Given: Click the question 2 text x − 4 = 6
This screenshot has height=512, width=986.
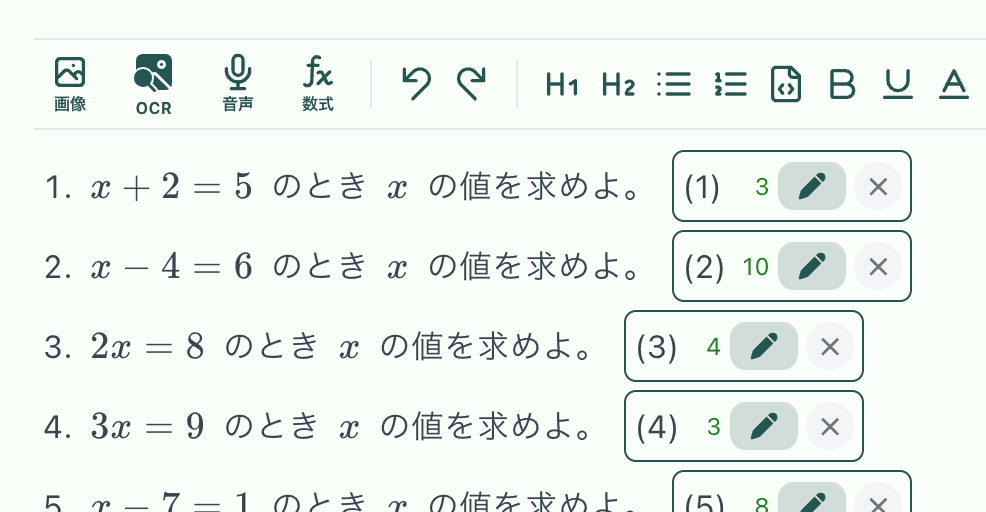Looking at the screenshot, I should [x=171, y=266].
